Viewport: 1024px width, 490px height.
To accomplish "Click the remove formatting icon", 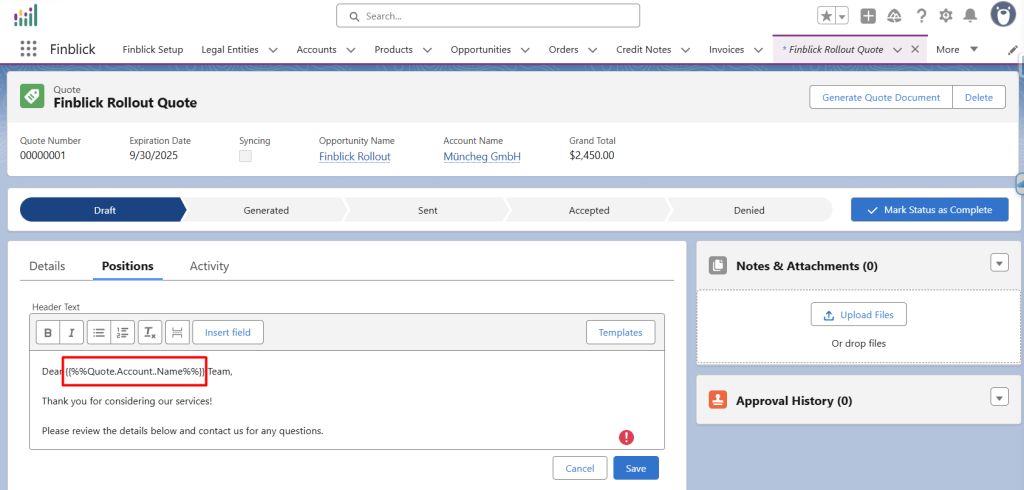I will tap(149, 332).
